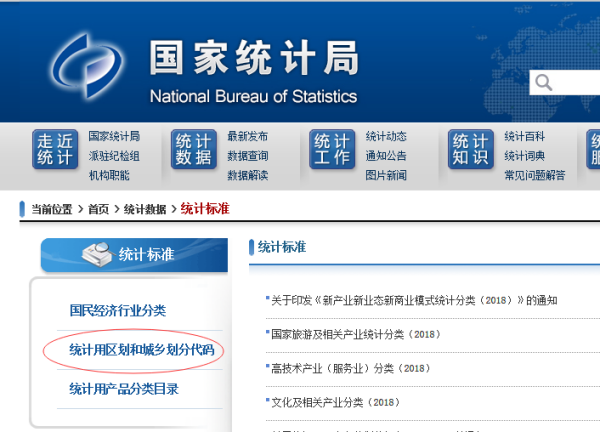This screenshot has height=432, width=600.
Task: Open the 通知公告 nav link
Action: coord(386,156)
